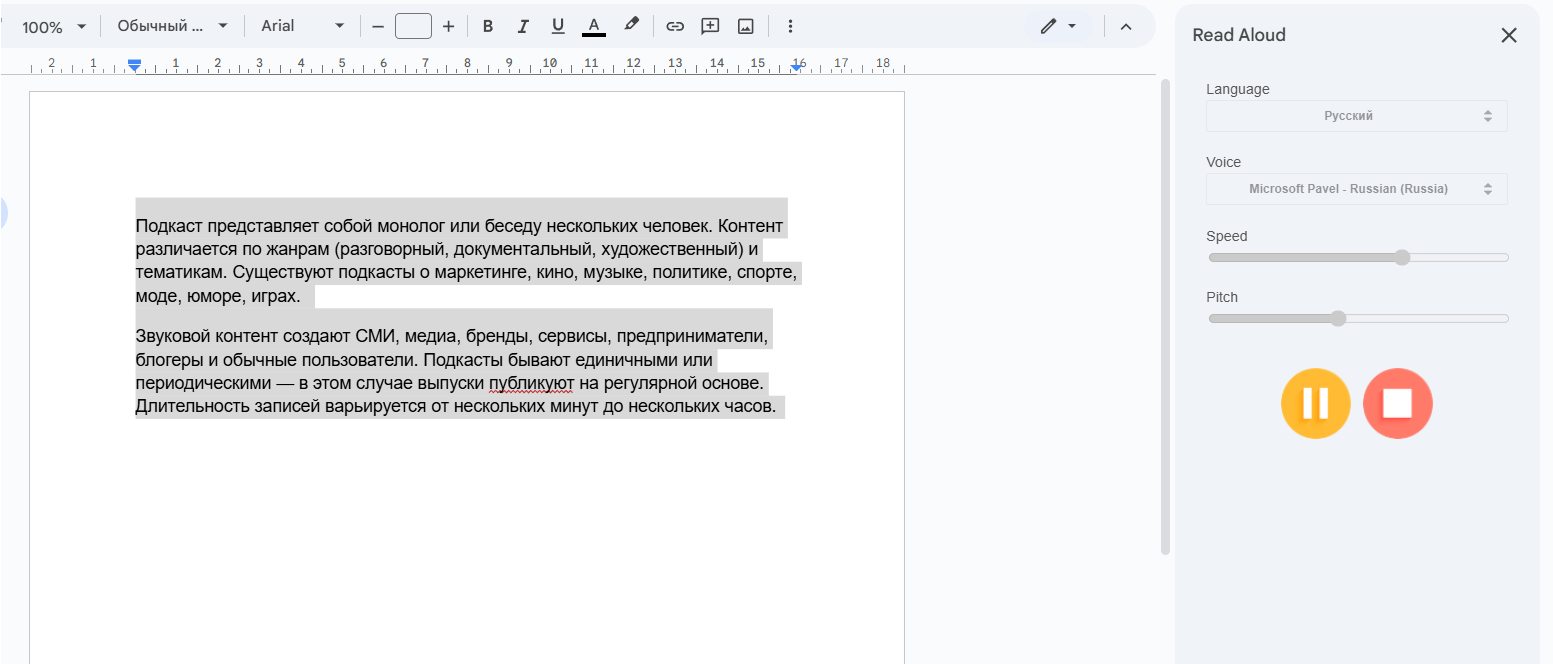
Task: Toggle italic formatting
Action: (523, 26)
